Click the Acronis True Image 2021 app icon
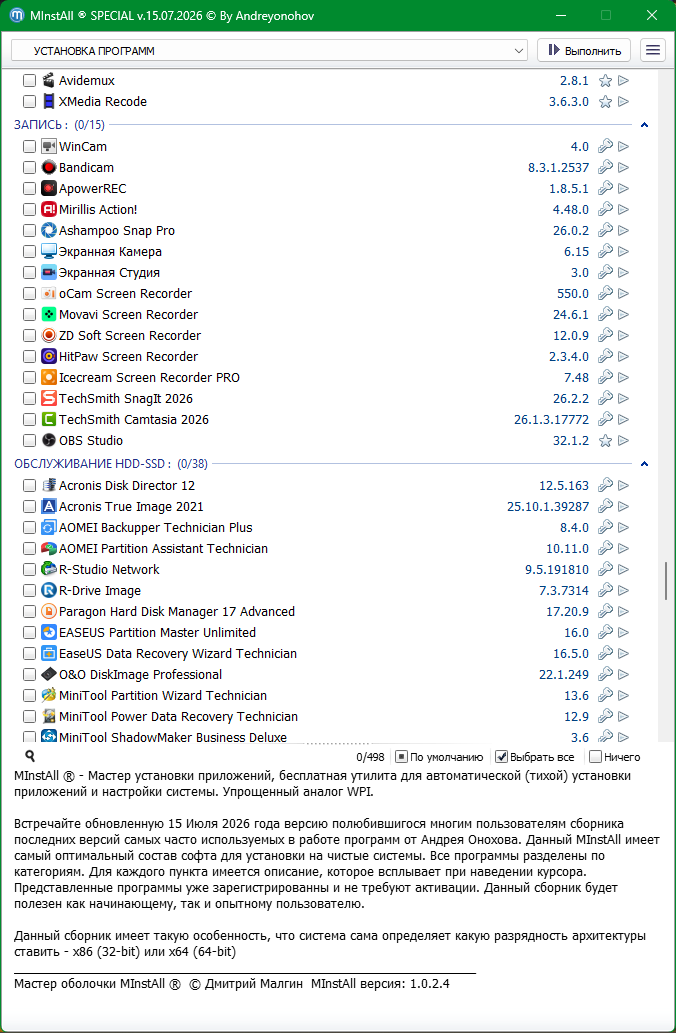The width and height of the screenshot is (676, 1033). tap(49, 506)
